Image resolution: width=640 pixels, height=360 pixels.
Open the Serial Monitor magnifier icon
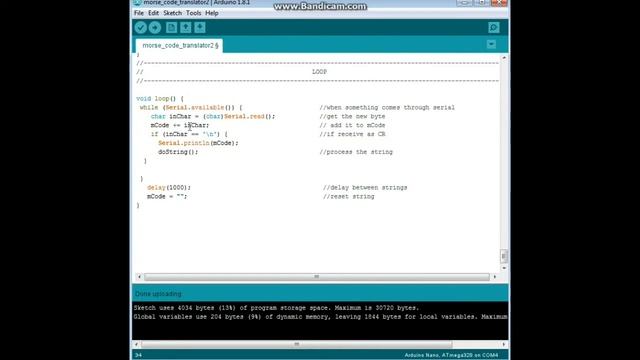(x=494, y=27)
